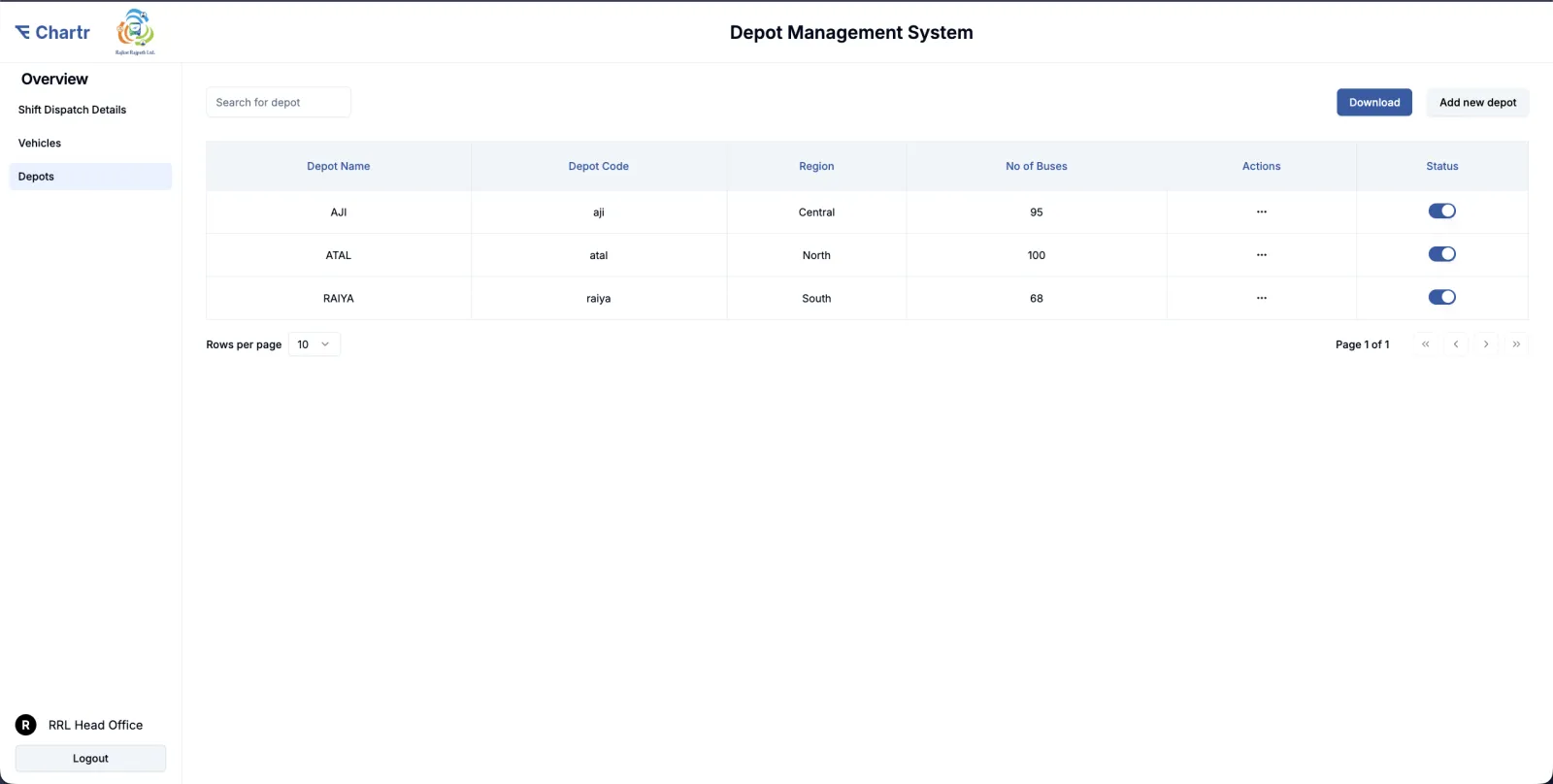Click the 'Rows per page' label
1553x784 pixels.
point(244,344)
